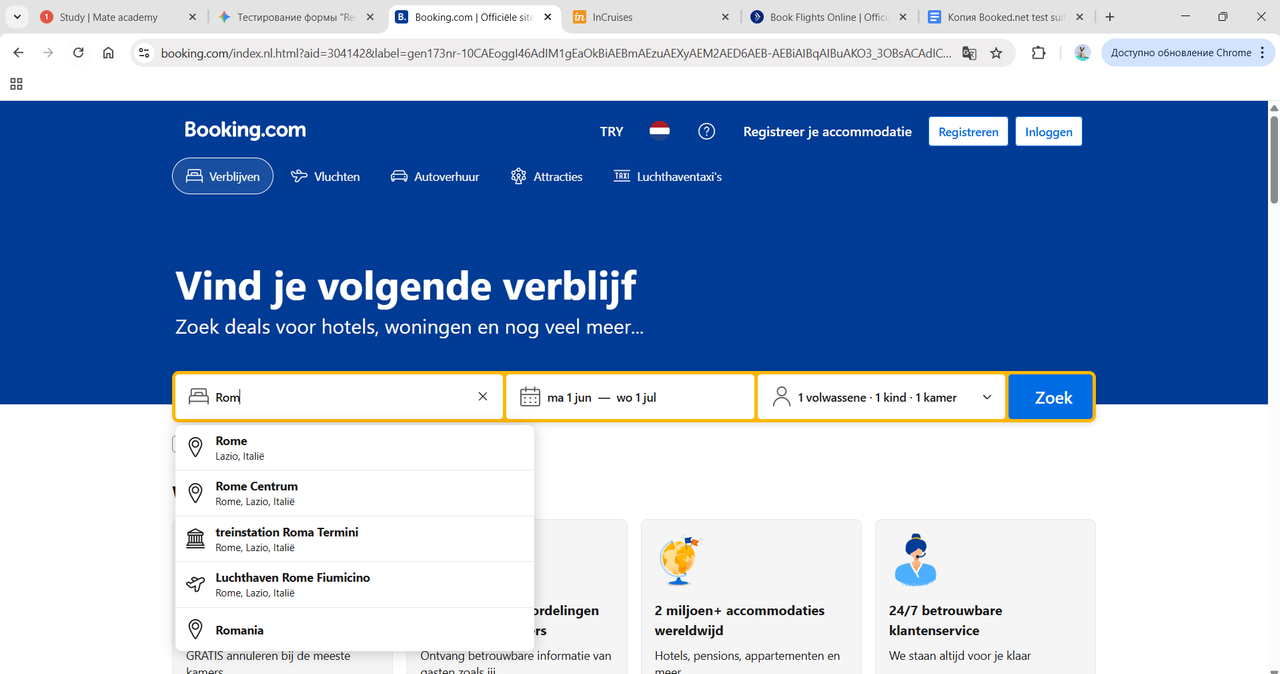This screenshot has width=1280, height=674.
Task: Click the browser home icon
Action: tap(108, 53)
